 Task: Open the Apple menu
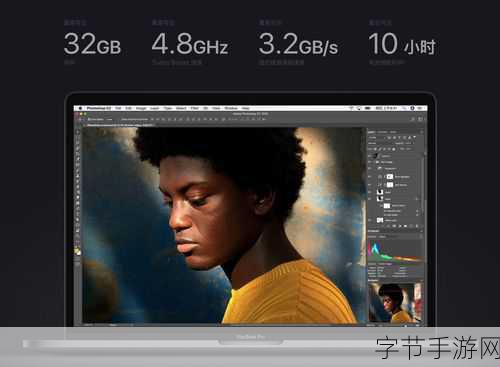[80, 108]
